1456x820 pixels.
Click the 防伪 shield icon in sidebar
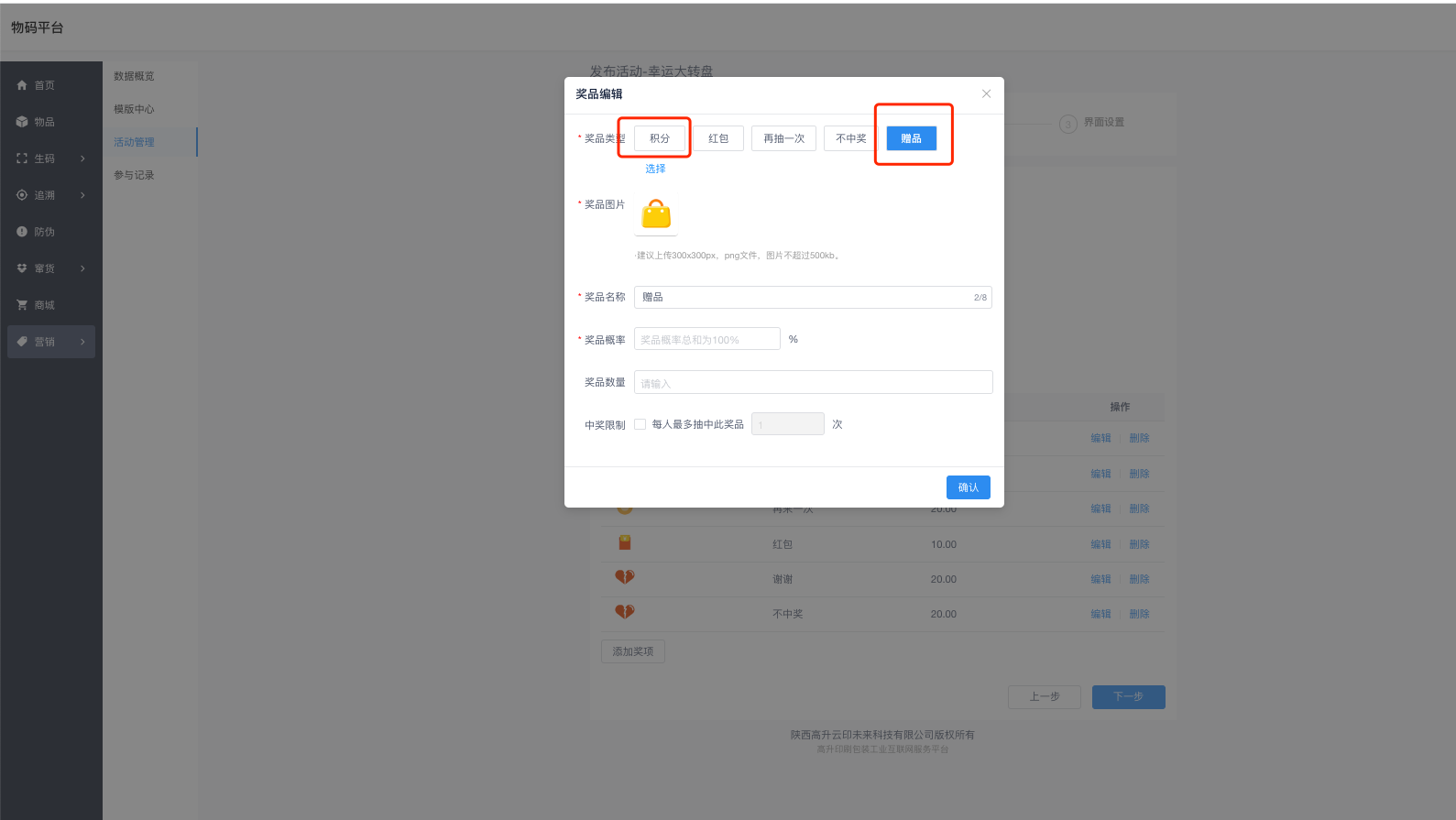tap(22, 232)
